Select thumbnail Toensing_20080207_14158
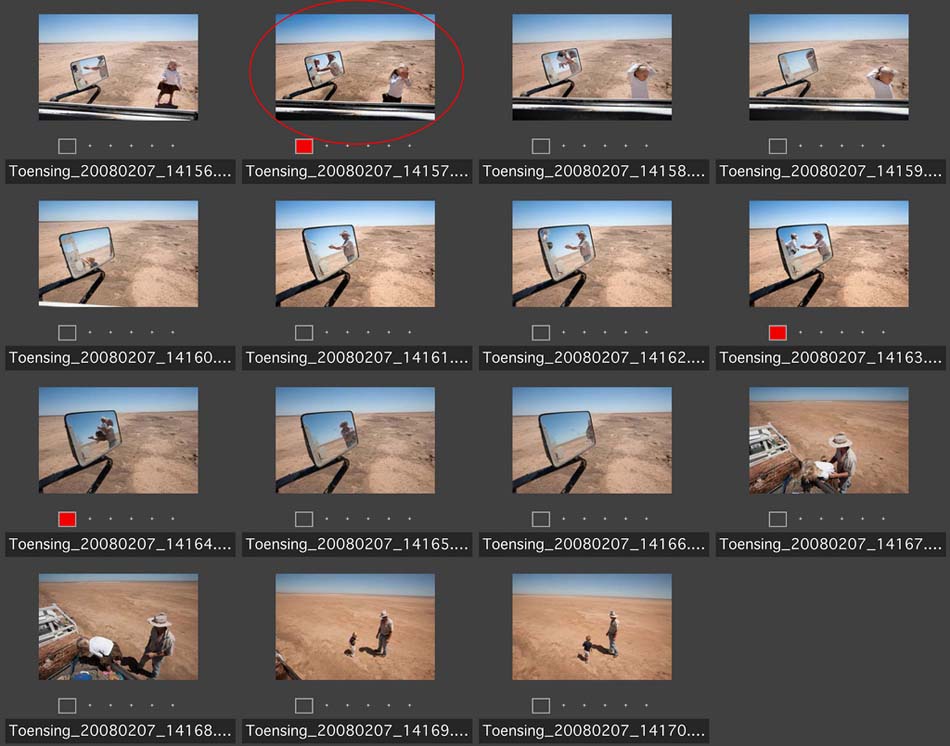The width and height of the screenshot is (950, 746). tap(592, 67)
